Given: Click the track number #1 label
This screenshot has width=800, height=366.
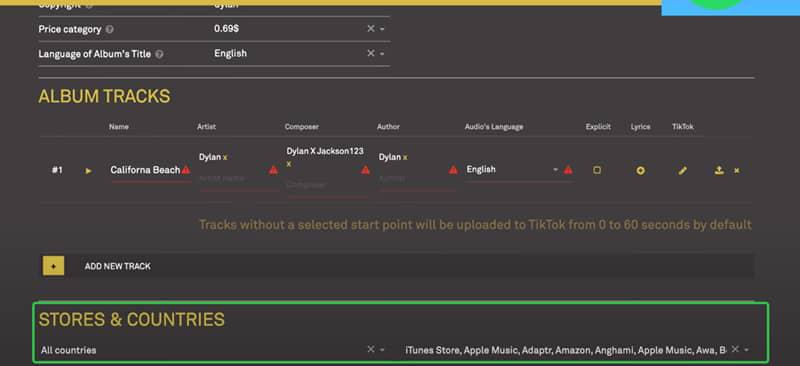Looking at the screenshot, I should point(57,170).
